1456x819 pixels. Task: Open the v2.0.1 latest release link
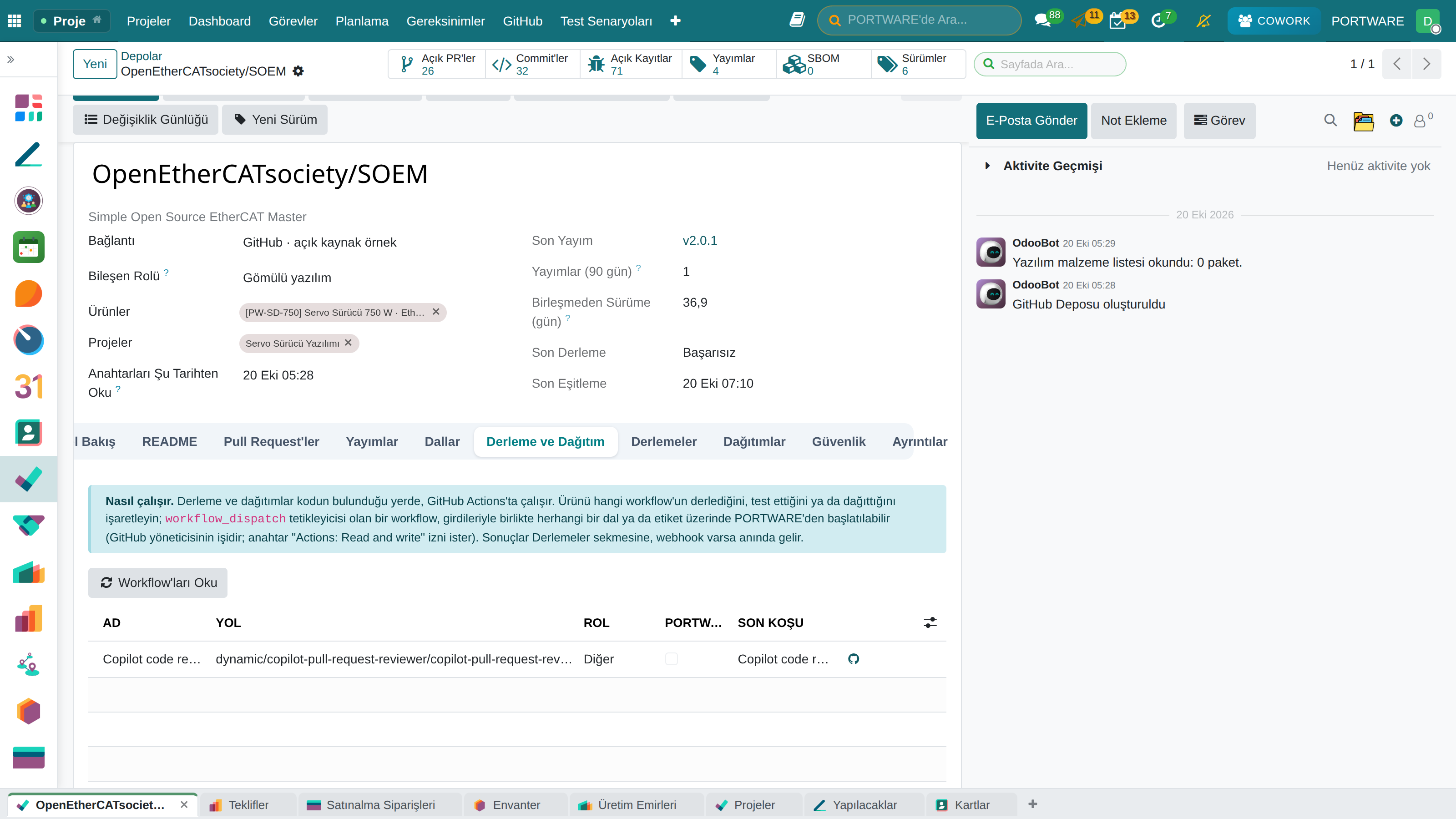700,240
